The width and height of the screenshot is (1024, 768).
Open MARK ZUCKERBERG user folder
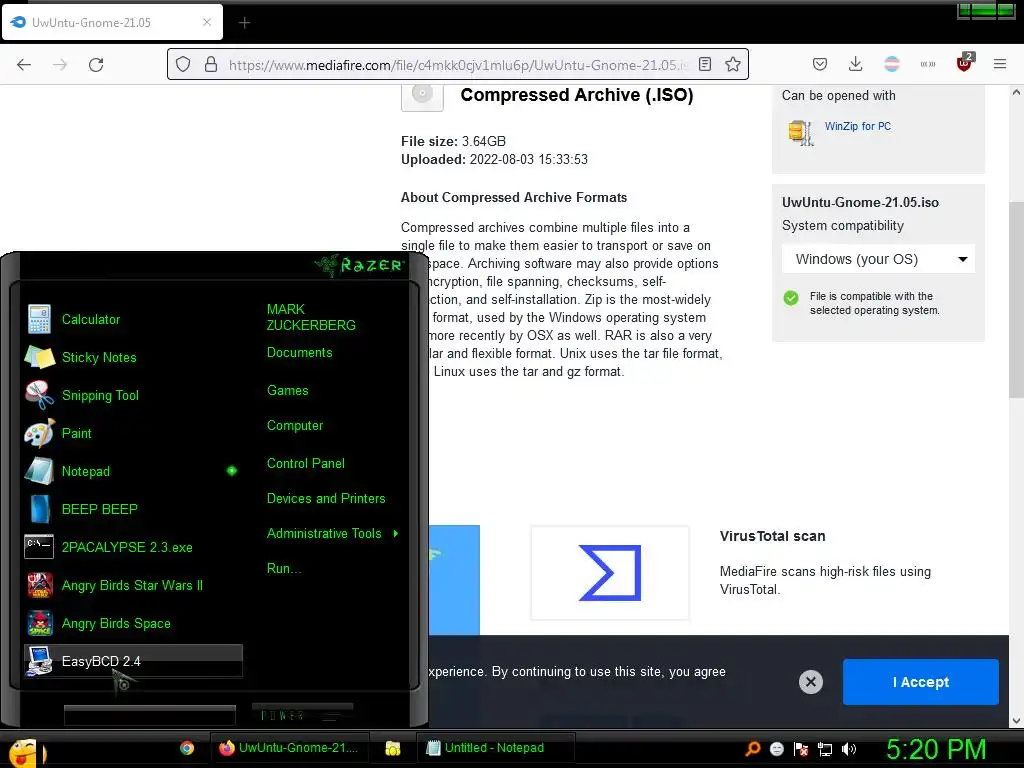click(x=311, y=317)
